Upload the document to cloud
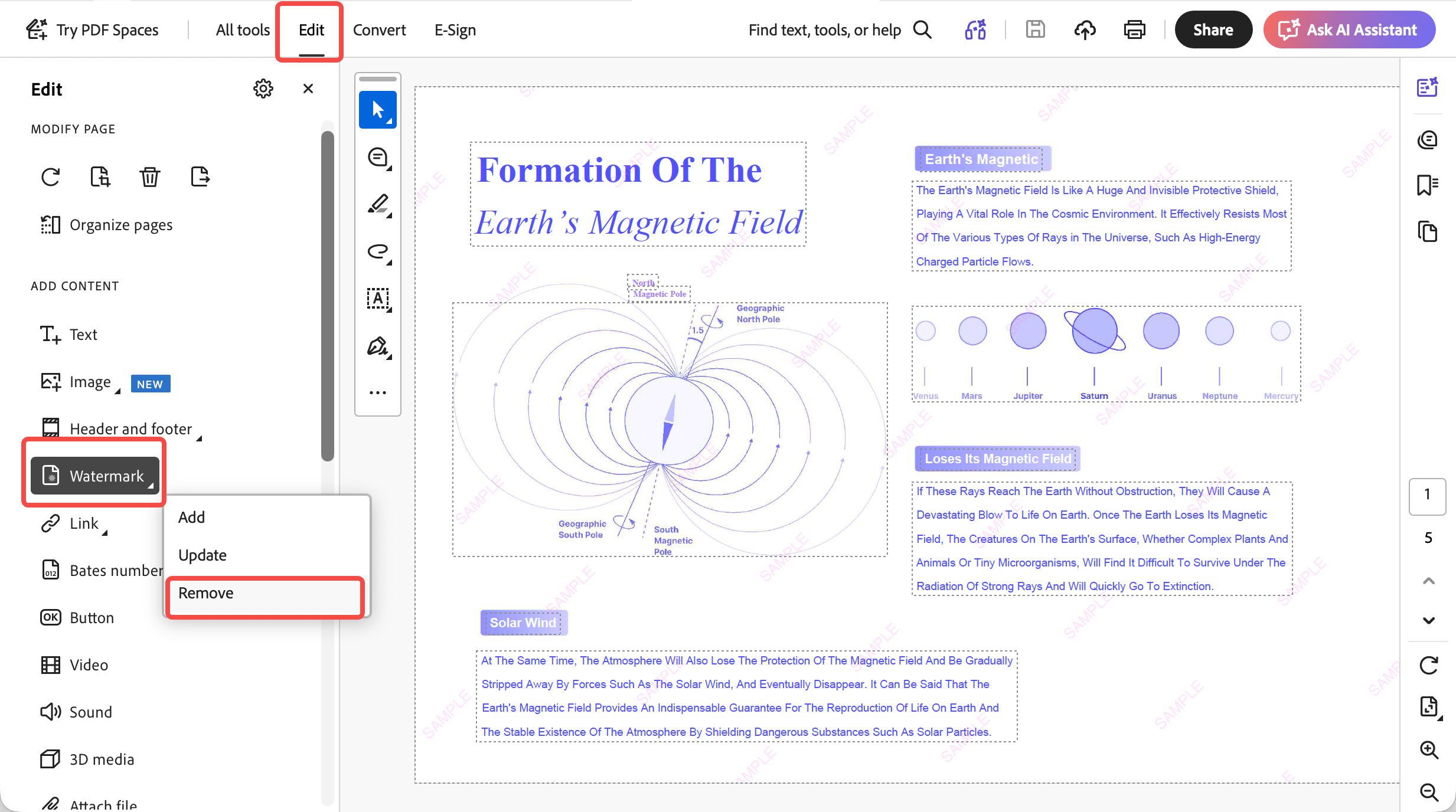Screen dimensions: 1456x812 point(1085,30)
